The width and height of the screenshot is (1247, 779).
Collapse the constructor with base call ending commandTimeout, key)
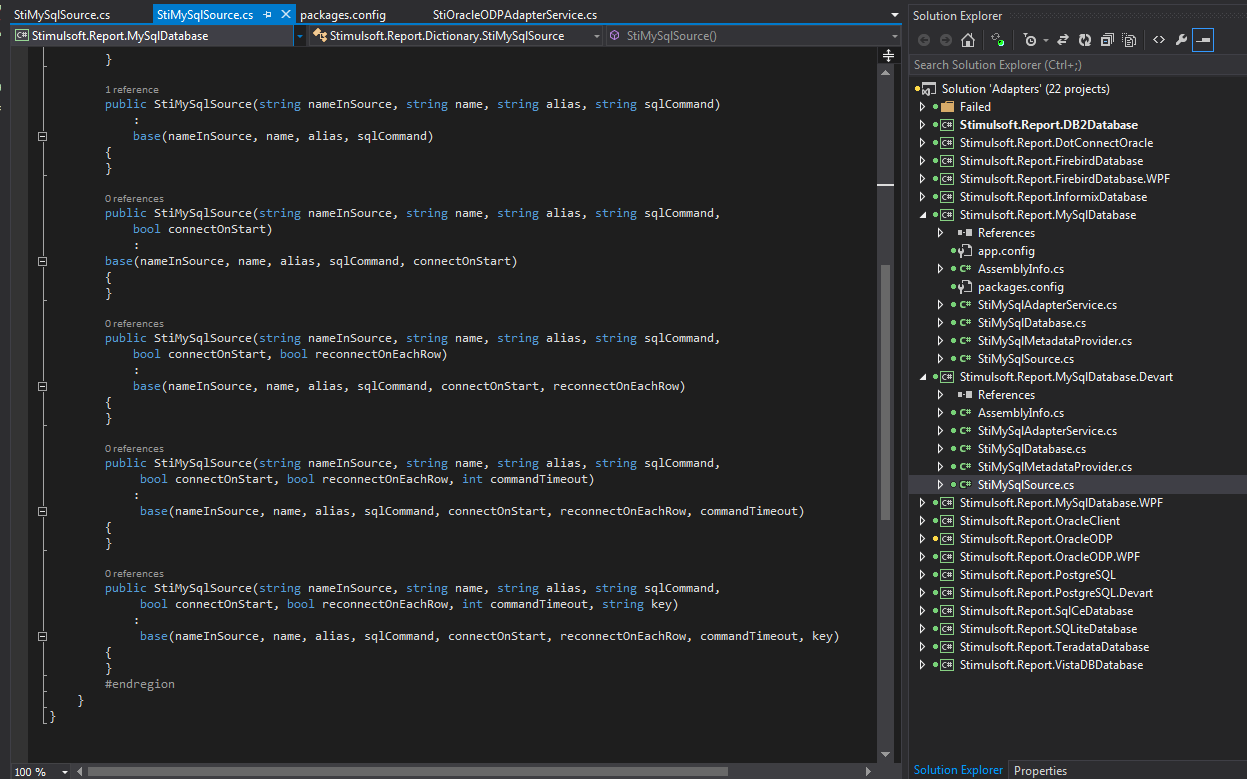pyautogui.click(x=42, y=636)
